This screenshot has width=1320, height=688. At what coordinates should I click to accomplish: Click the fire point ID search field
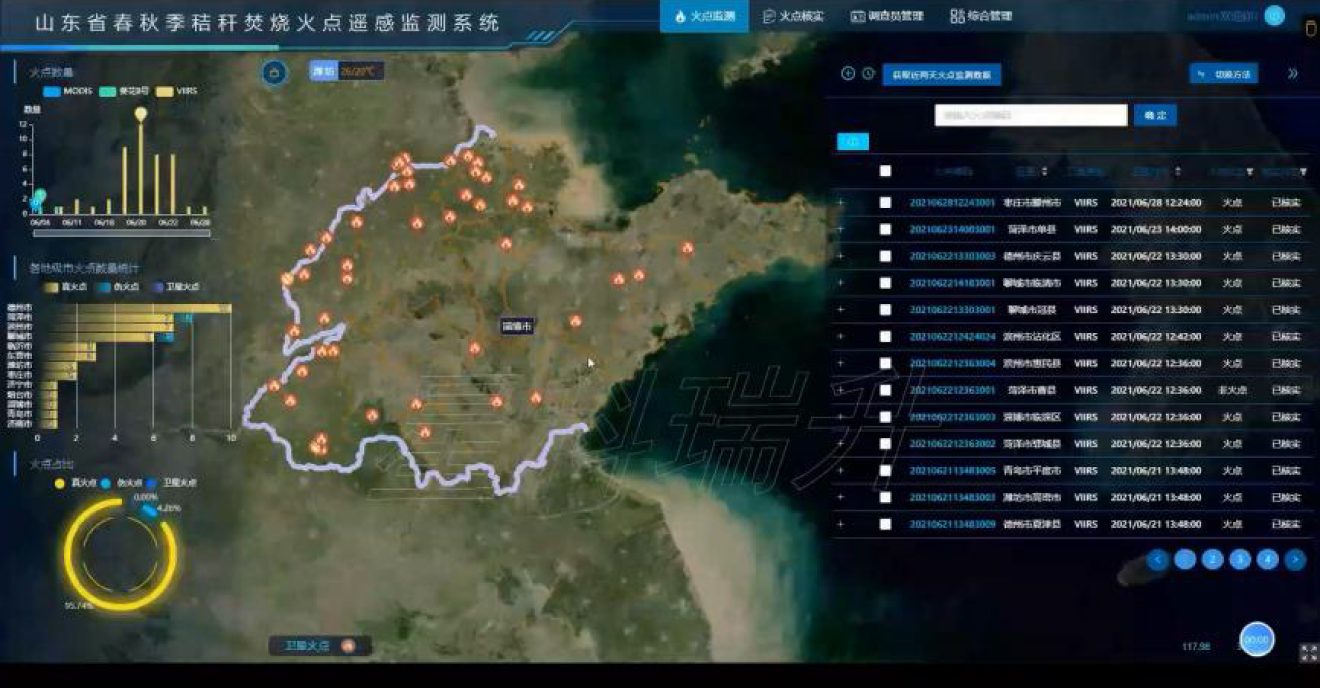(x=1030, y=115)
